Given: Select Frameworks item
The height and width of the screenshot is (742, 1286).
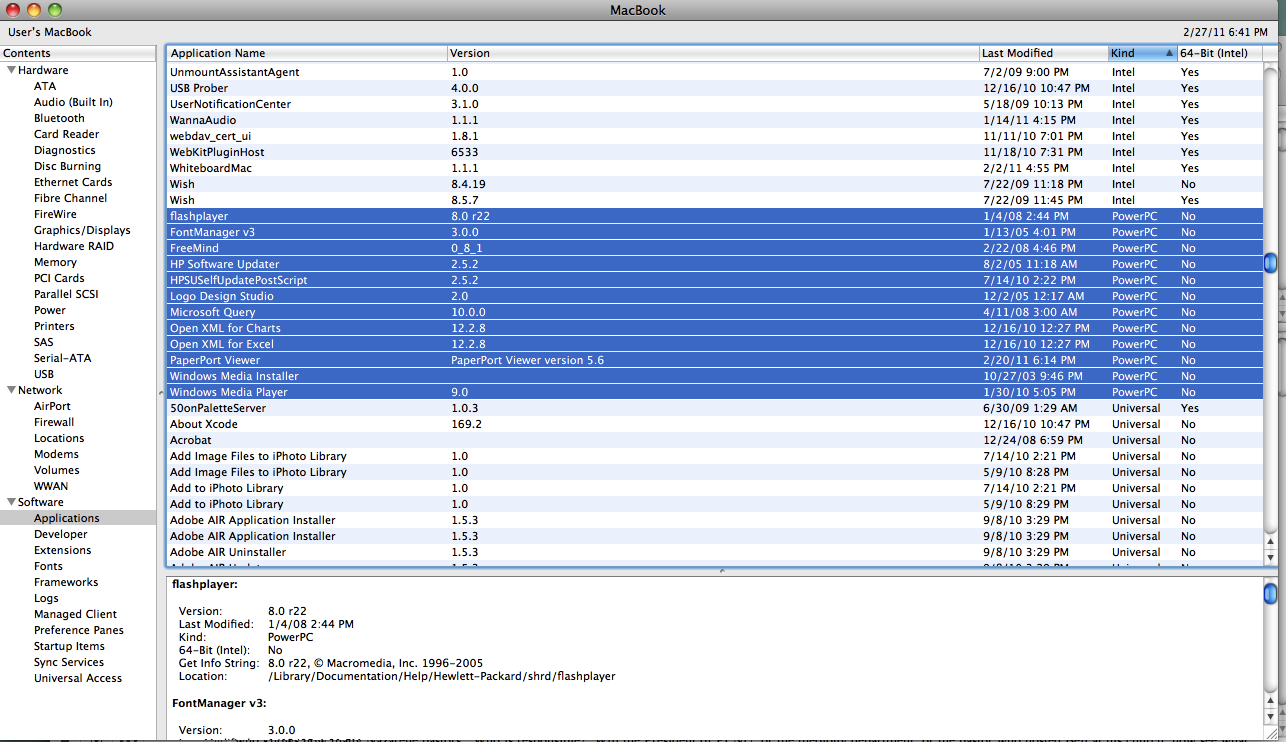Looking at the screenshot, I should (x=66, y=582).
